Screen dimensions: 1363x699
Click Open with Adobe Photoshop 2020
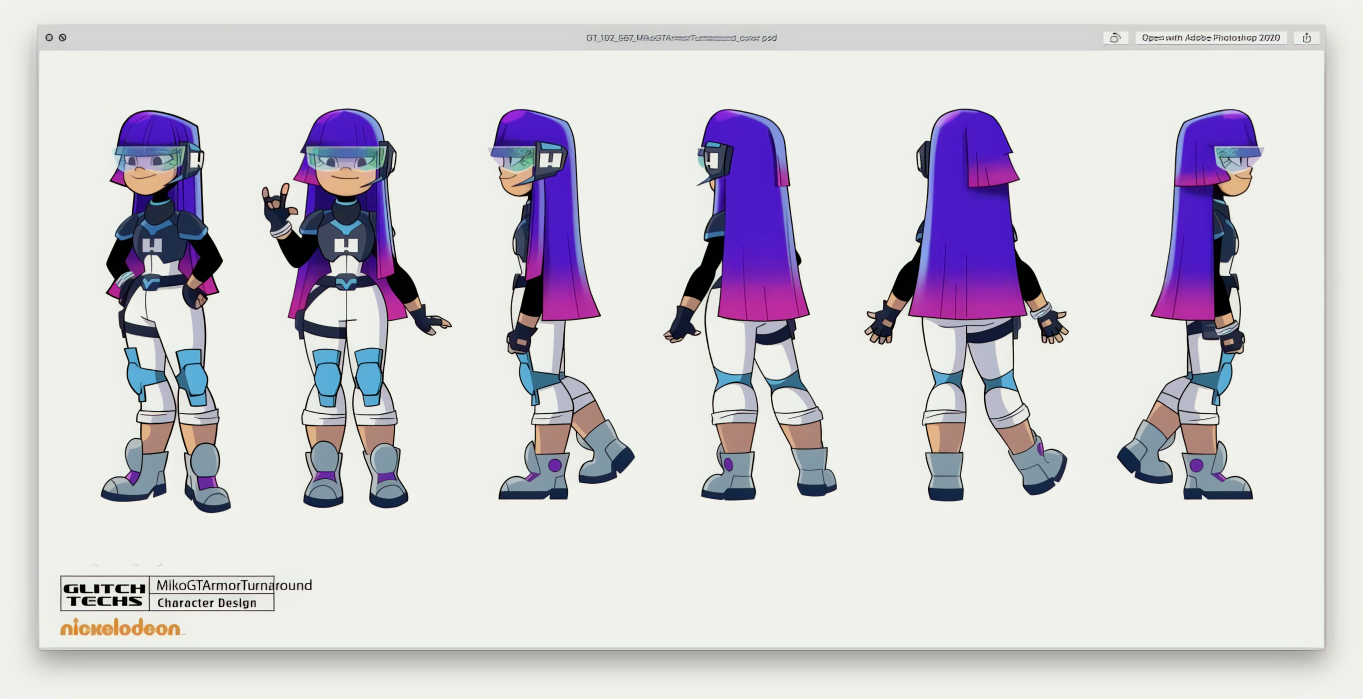coord(1211,38)
